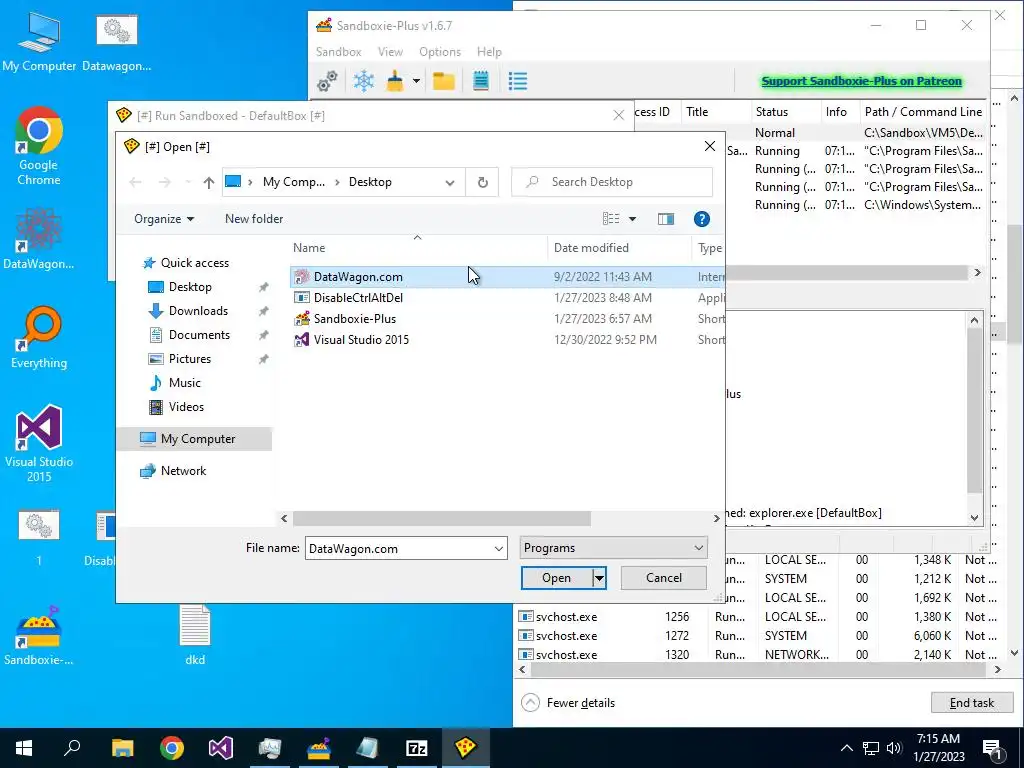
Task: Click the blue help icon in Open dialog
Action: 701,219
